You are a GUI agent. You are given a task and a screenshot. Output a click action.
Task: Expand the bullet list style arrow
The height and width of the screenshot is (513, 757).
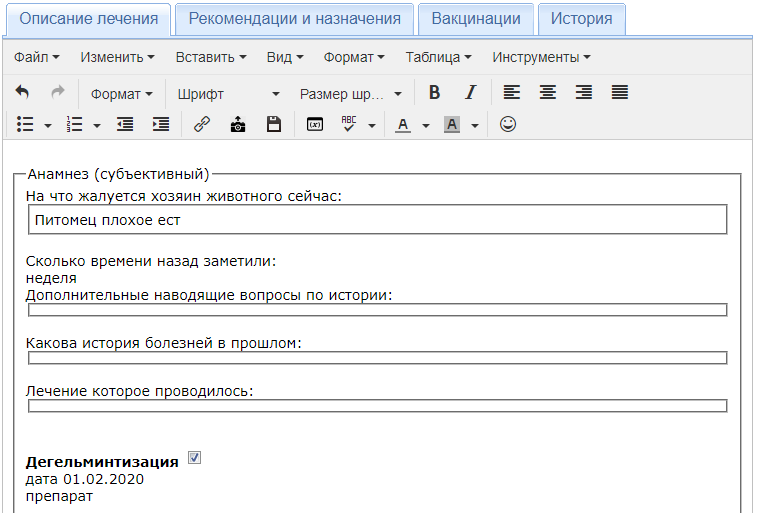click(x=48, y=126)
